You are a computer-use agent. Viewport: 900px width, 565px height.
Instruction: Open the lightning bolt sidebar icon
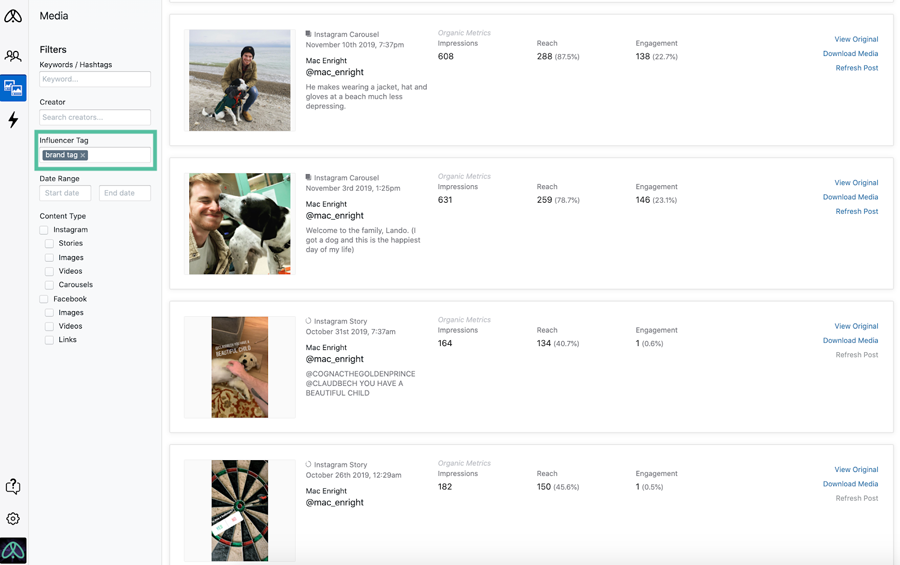click(x=13, y=119)
